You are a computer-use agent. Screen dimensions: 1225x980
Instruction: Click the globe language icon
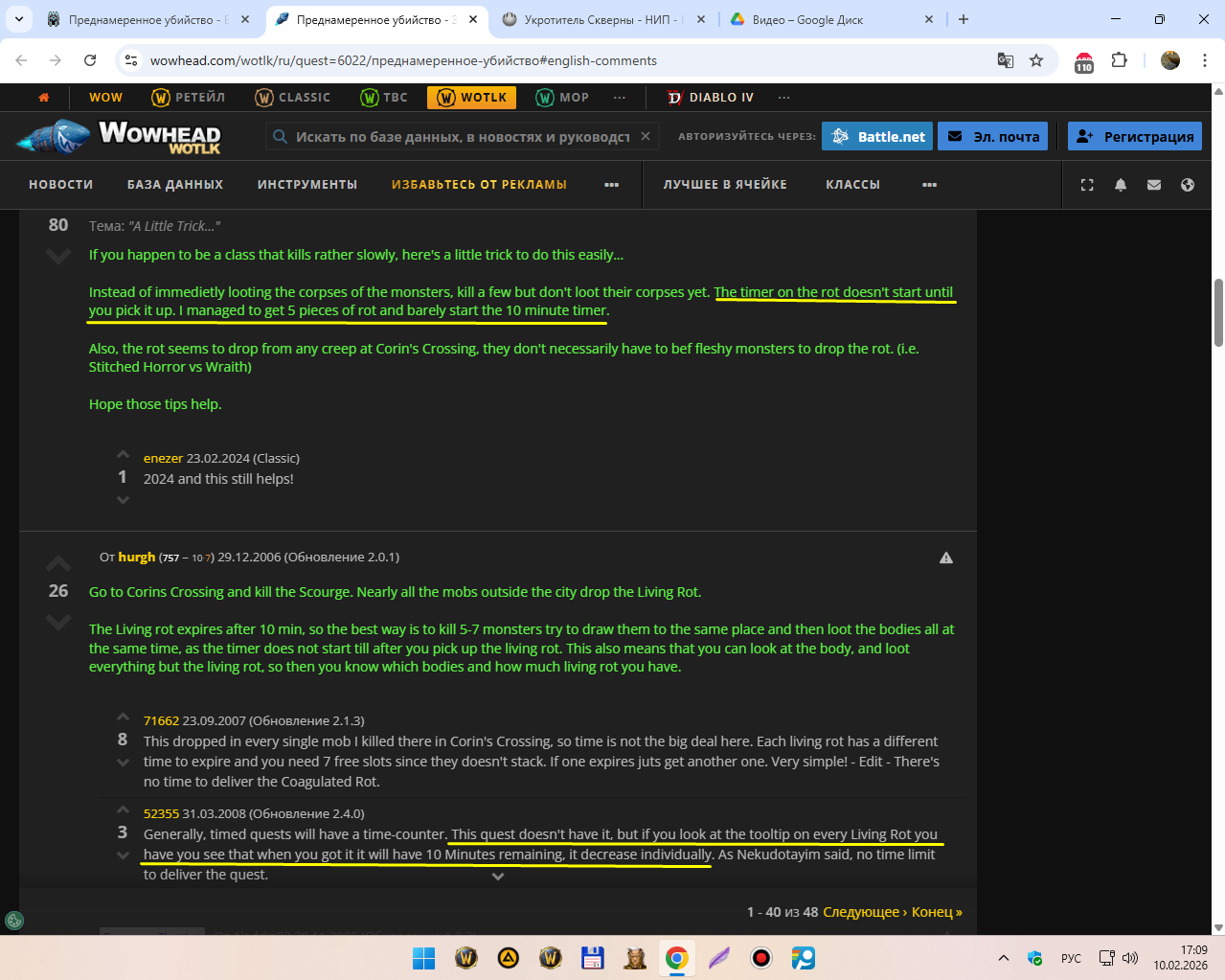coord(1187,185)
